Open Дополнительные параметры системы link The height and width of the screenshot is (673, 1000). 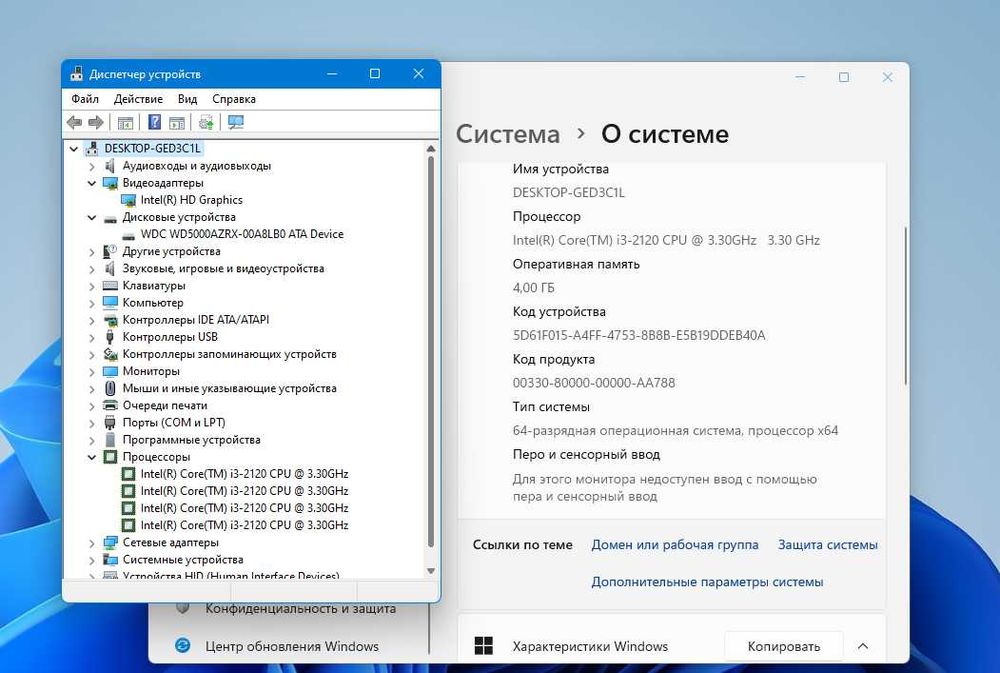coord(707,582)
